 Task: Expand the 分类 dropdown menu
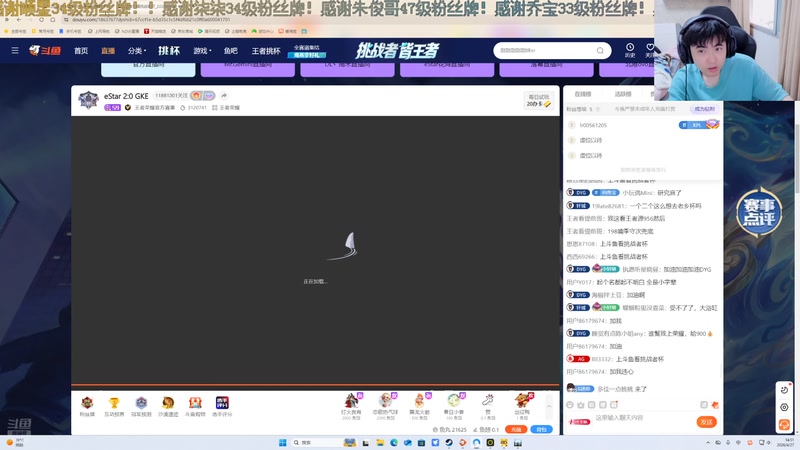tap(137, 51)
